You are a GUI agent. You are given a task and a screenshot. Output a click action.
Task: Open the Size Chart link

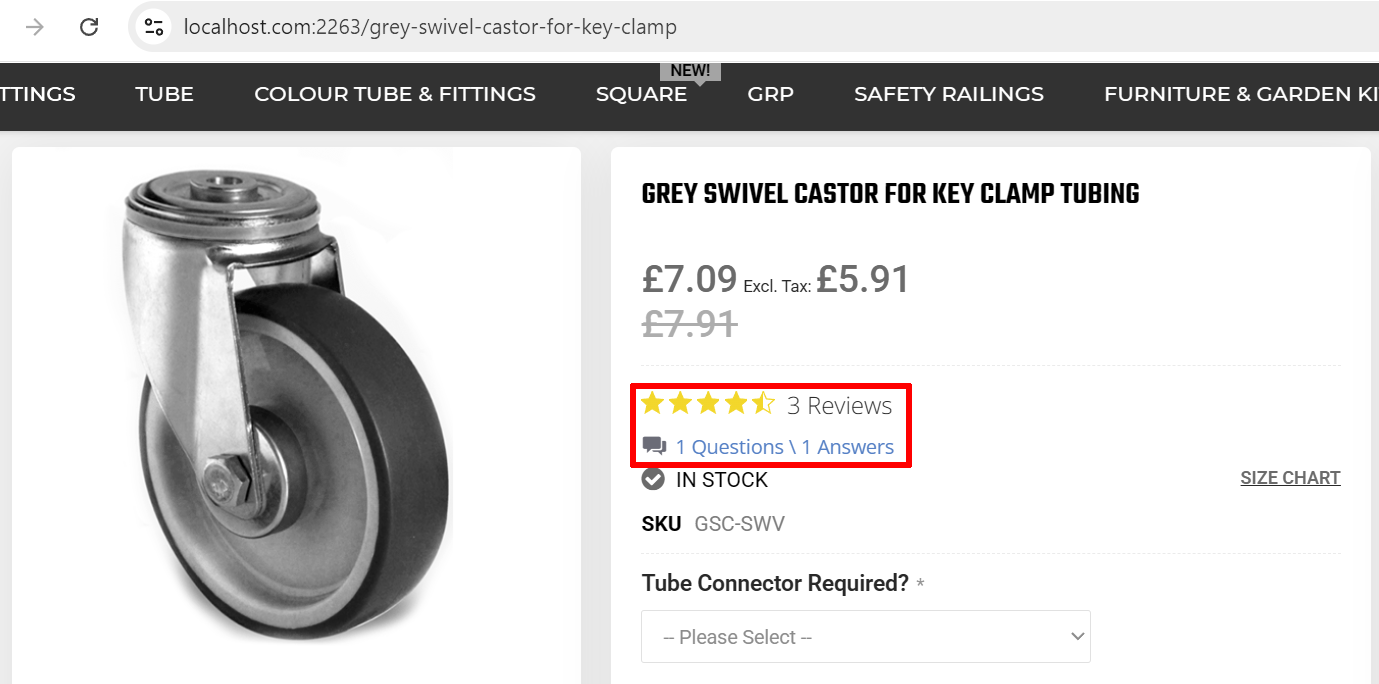(x=1290, y=478)
